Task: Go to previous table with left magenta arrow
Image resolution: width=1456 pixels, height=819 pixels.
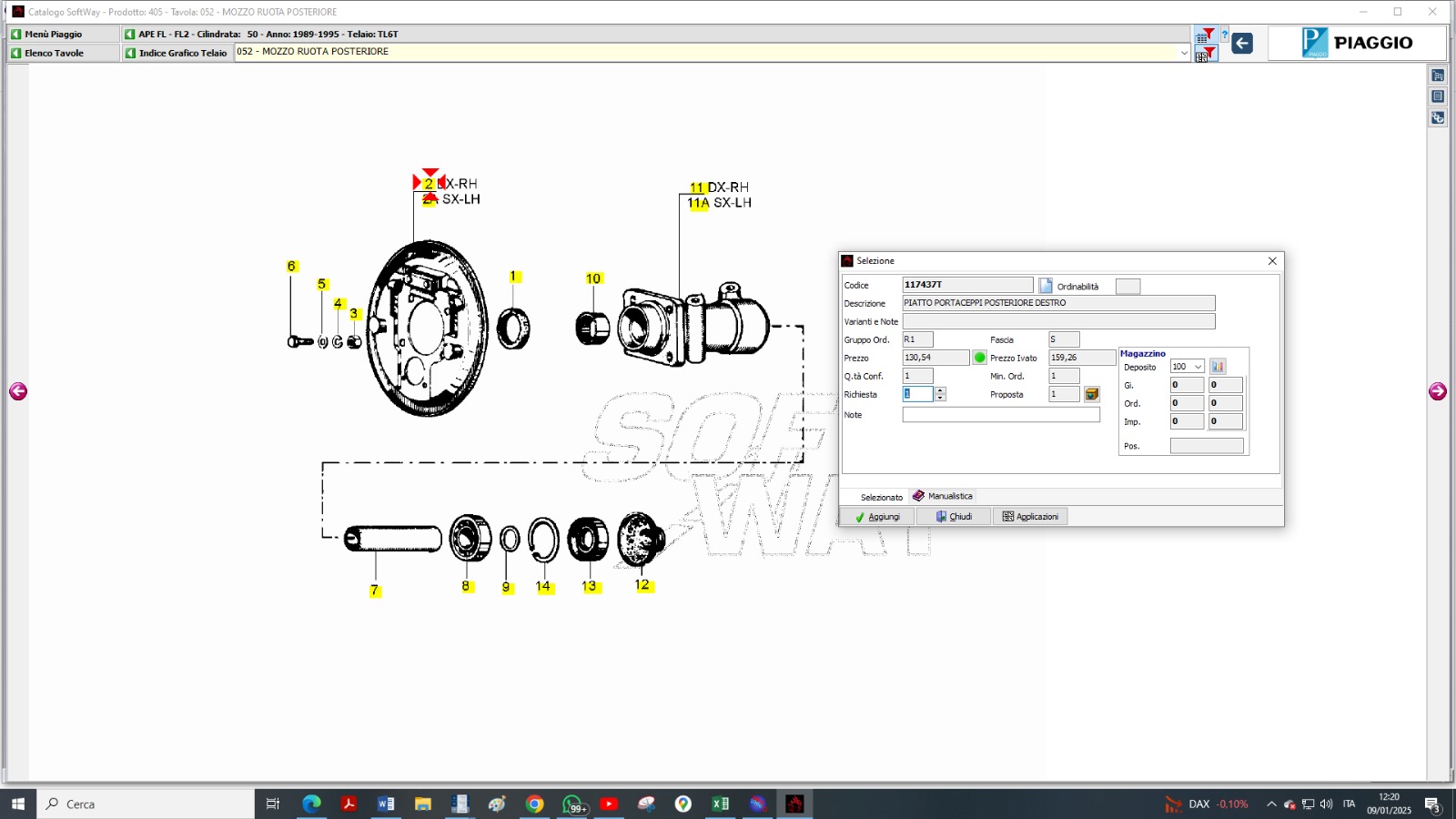Action: (18, 391)
